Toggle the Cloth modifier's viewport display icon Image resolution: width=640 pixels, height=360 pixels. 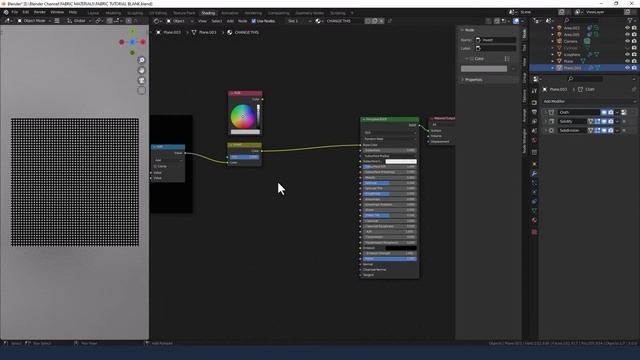604,112
